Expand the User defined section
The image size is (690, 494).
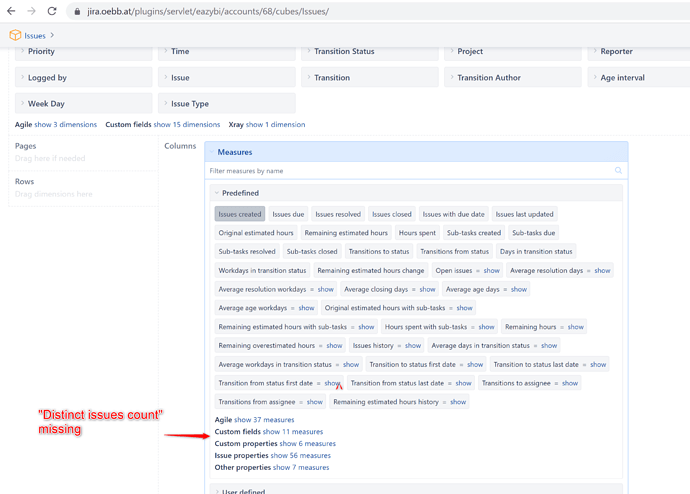coord(416,490)
